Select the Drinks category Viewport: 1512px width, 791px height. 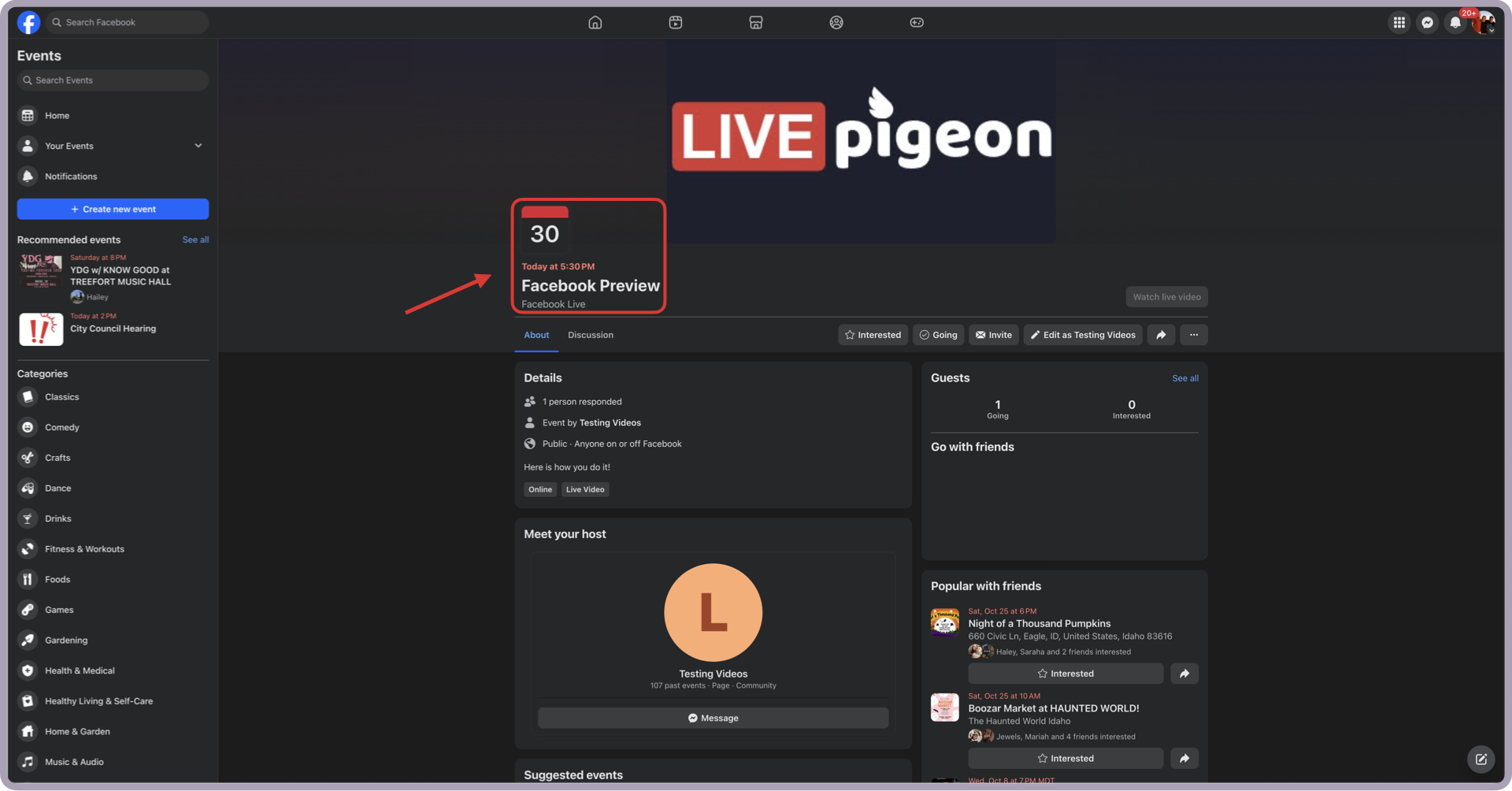(x=113, y=518)
